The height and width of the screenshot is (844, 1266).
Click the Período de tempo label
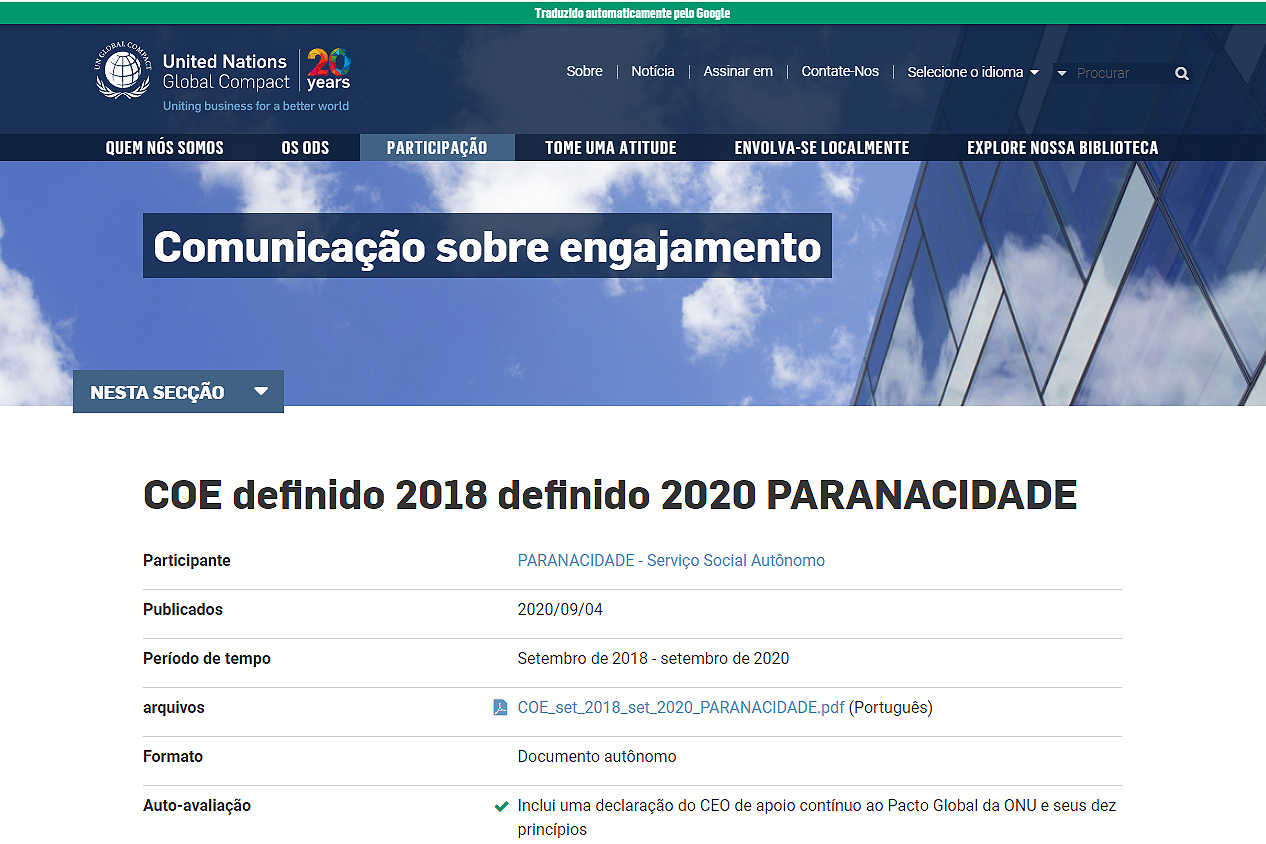pyautogui.click(x=207, y=659)
